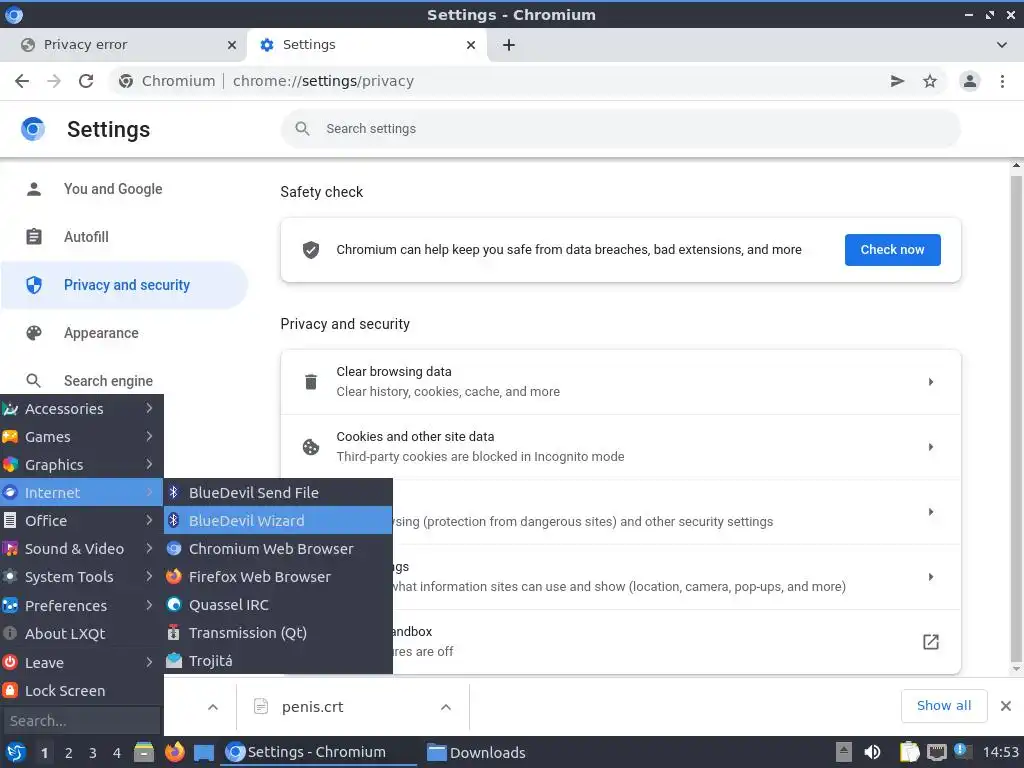Click the cookie icon for site data
This screenshot has width=1024, height=768.
311,447
